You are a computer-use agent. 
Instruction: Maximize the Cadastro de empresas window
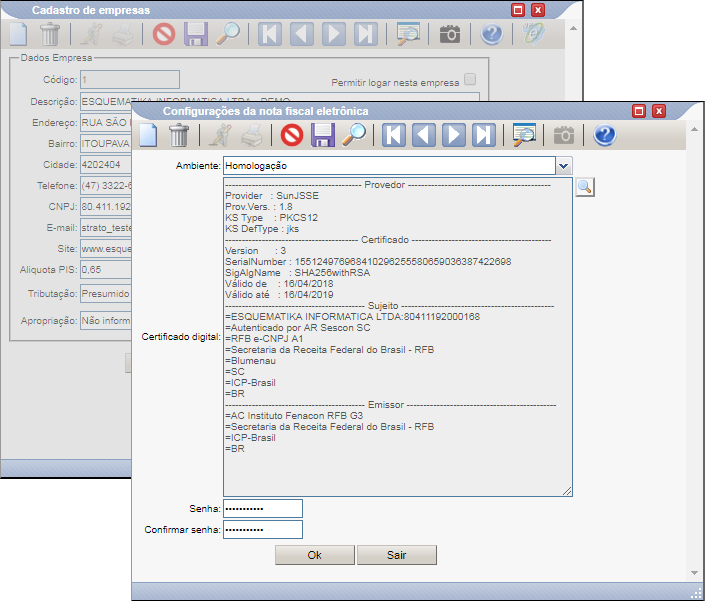pyautogui.click(x=518, y=10)
